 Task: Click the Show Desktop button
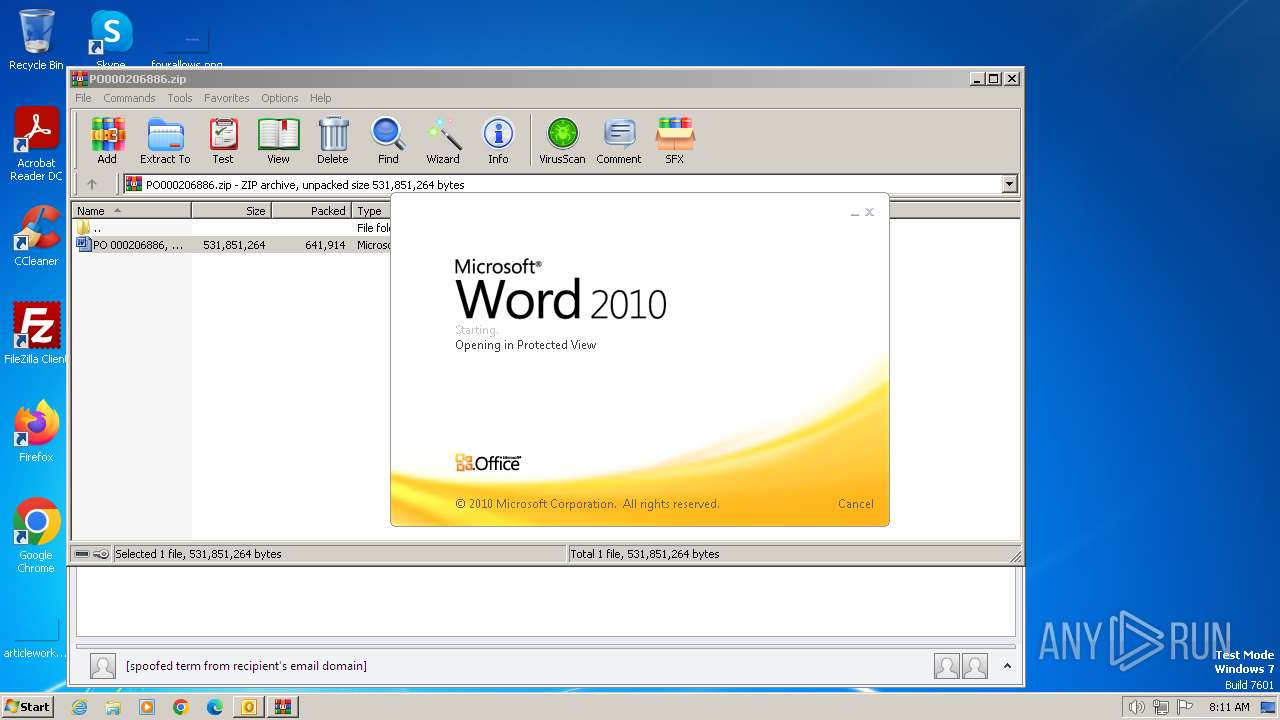[1269, 707]
